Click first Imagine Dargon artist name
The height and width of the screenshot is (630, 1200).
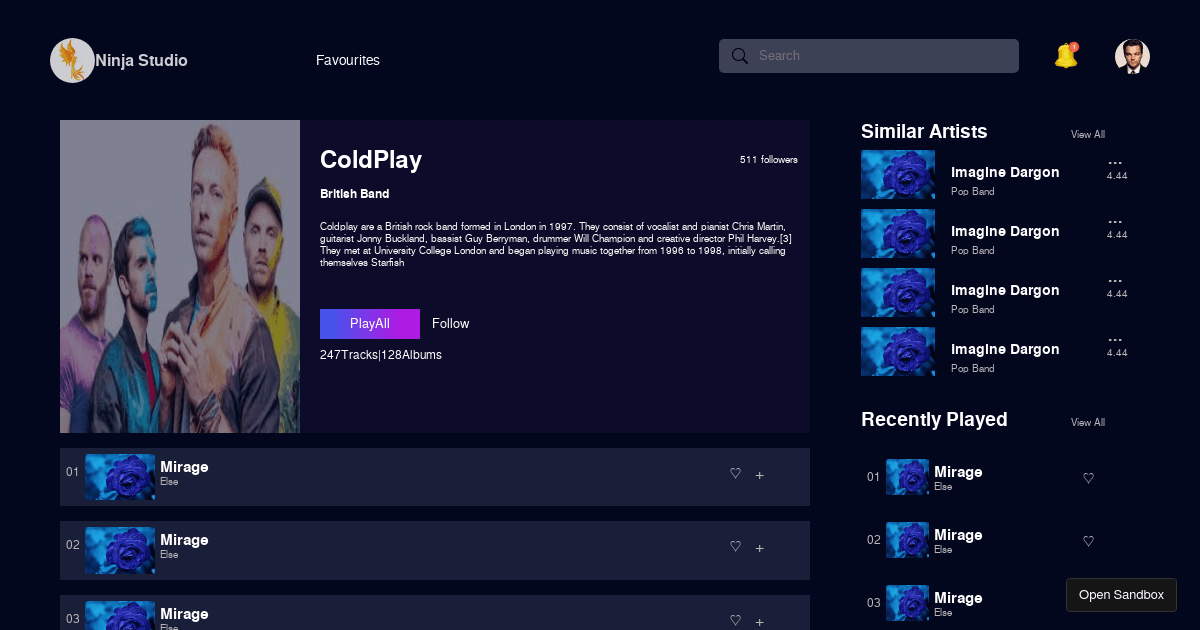[x=1005, y=172]
